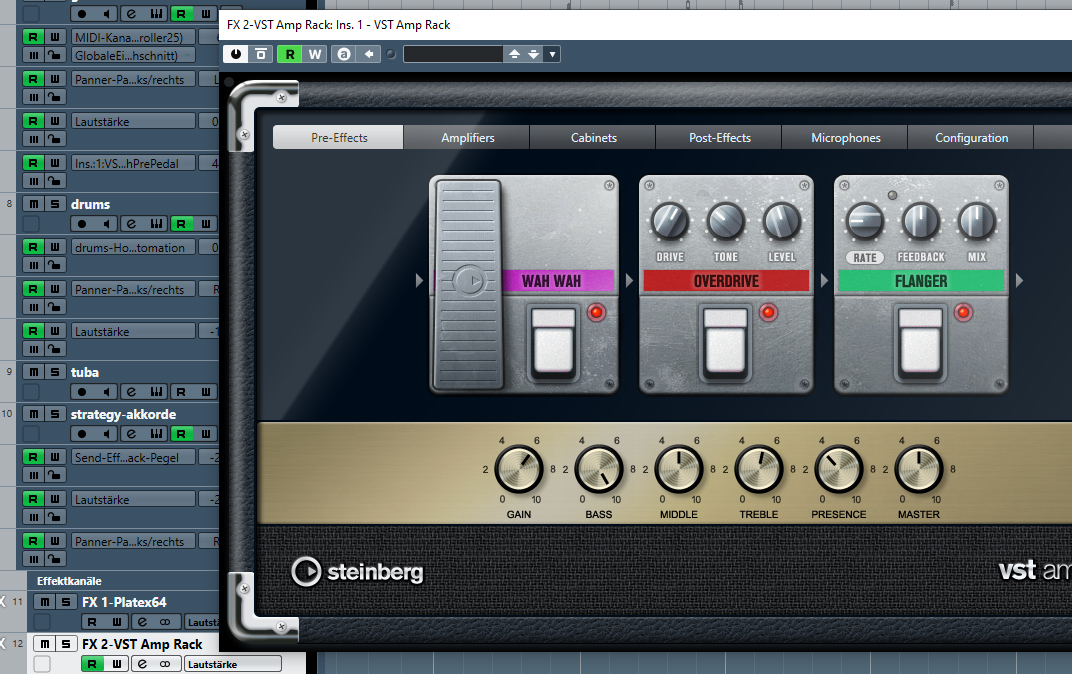This screenshot has width=1072, height=674.
Task: Mute automation for the Send-Eff...ack-Pegel row
Action: [34, 474]
